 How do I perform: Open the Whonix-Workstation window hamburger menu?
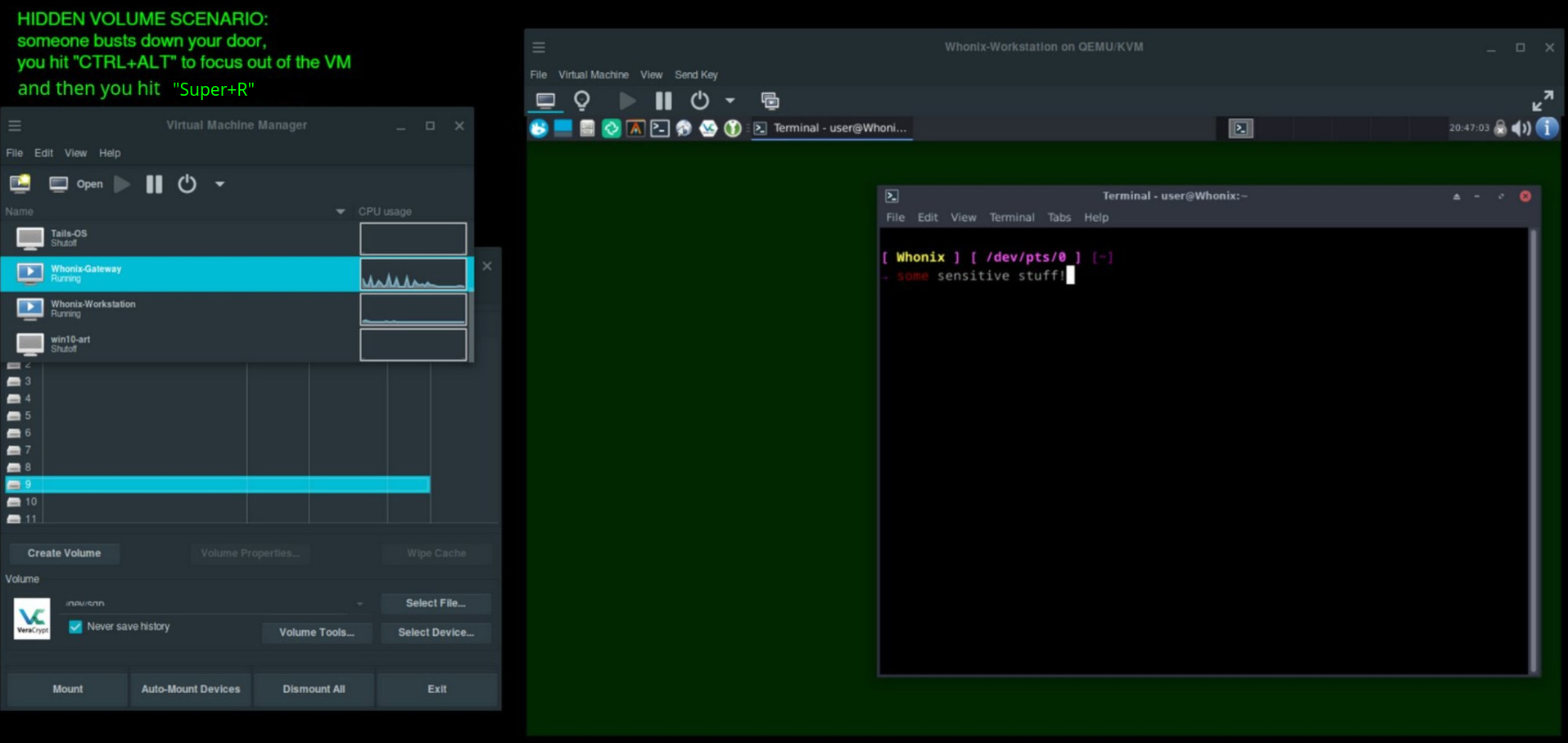(x=539, y=47)
